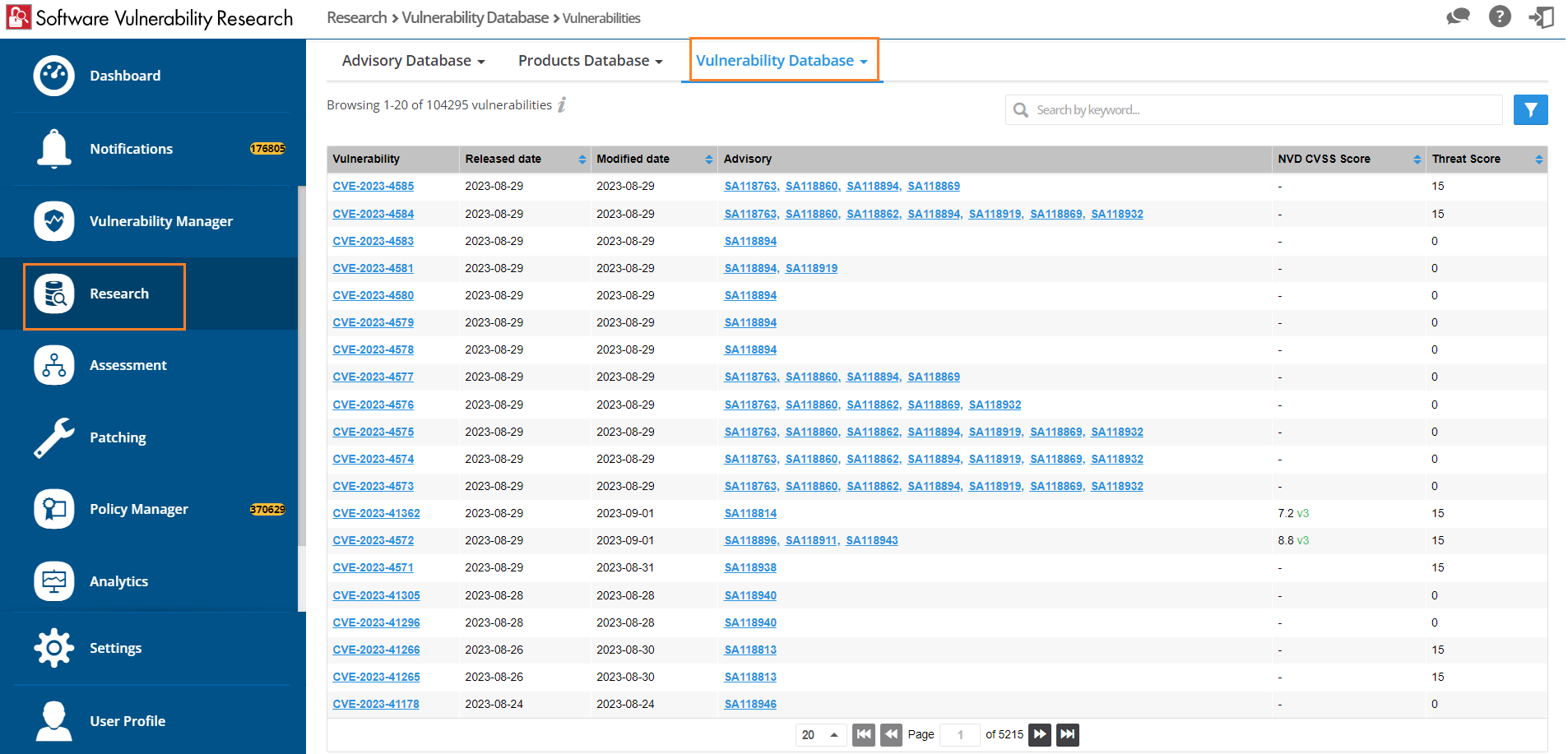This screenshot has width=1568, height=754.
Task: Click the search magnifier icon
Action: 1021,110
